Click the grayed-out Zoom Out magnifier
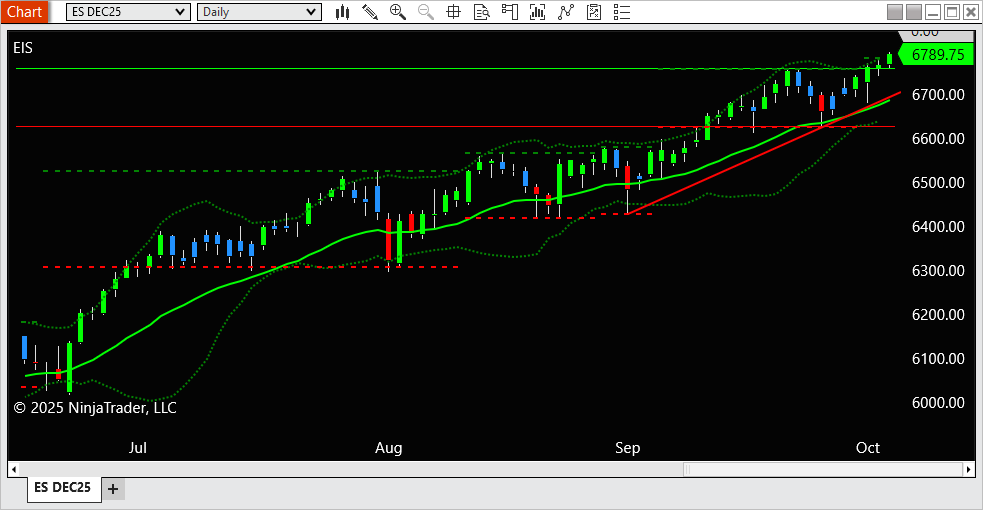Viewport: 983px width, 510px height. point(426,12)
